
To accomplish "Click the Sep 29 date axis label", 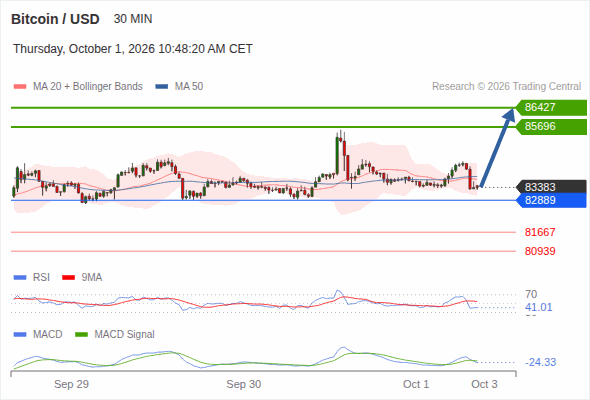I will (71, 384).
